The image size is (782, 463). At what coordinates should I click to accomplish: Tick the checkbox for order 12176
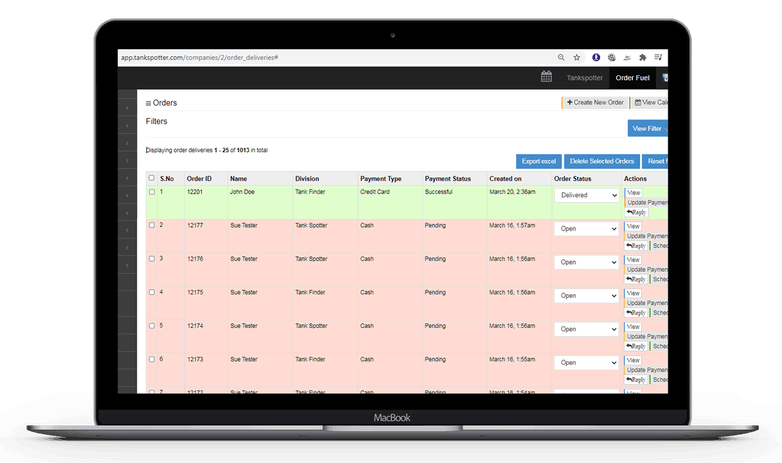pos(152,258)
